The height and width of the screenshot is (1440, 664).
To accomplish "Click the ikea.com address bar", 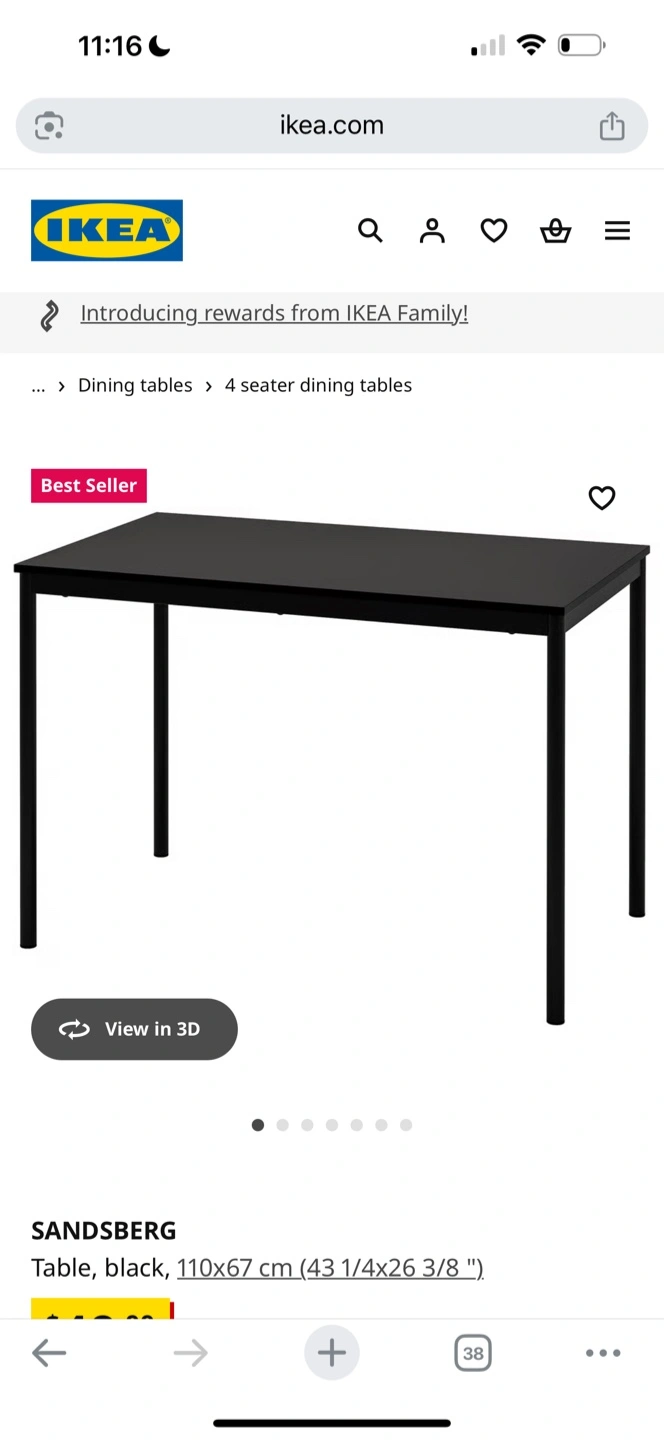I will [x=332, y=125].
